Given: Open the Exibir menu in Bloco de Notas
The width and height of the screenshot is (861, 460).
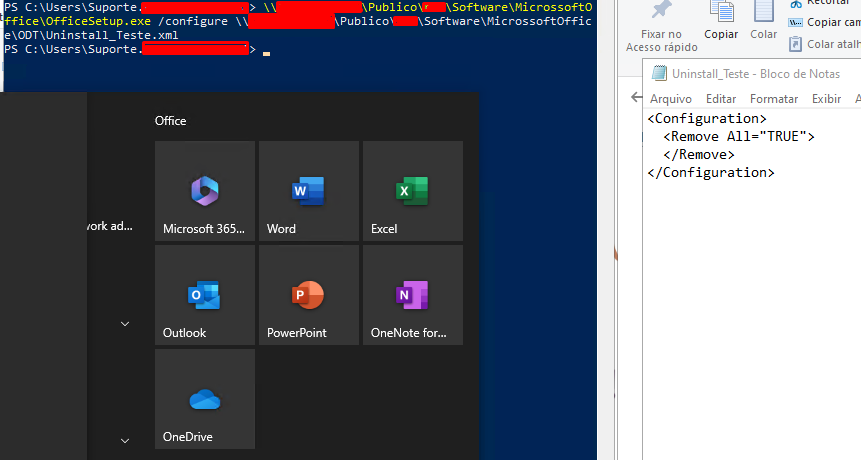Looking at the screenshot, I should (826, 99).
